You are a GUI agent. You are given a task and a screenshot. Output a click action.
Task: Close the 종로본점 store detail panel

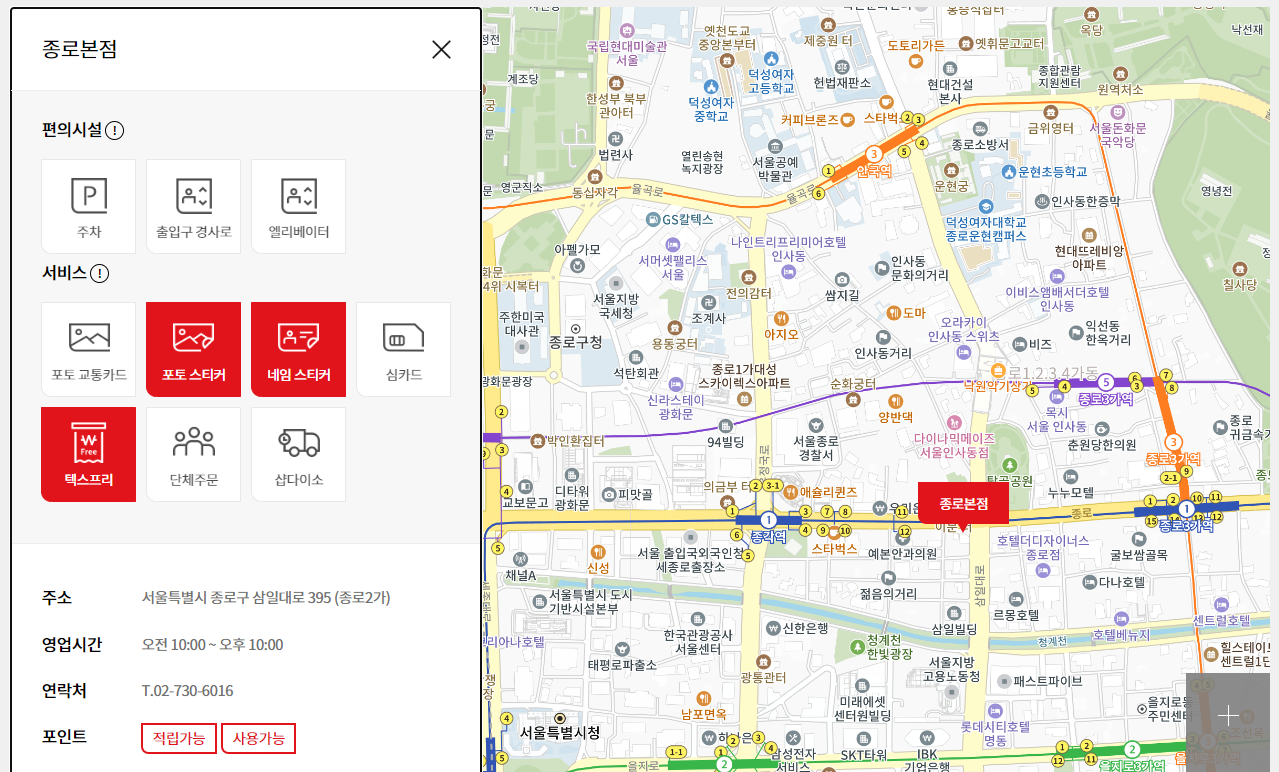pyautogui.click(x=441, y=49)
